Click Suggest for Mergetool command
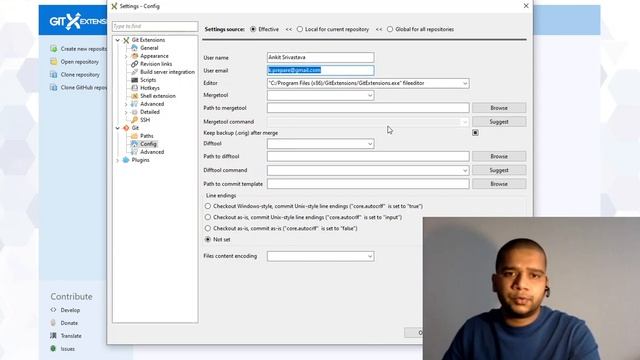This screenshot has height=360, width=640. [499, 122]
